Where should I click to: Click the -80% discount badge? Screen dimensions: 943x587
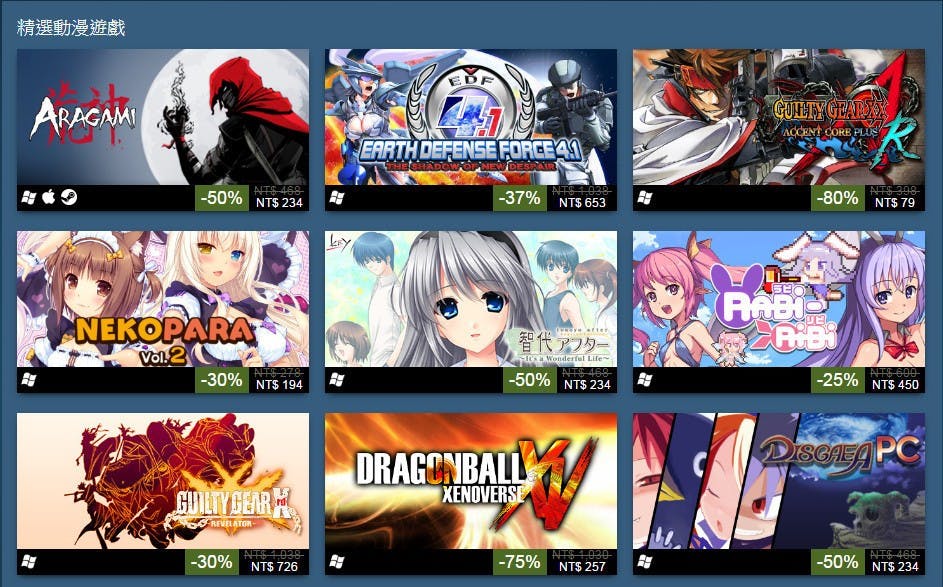click(838, 198)
